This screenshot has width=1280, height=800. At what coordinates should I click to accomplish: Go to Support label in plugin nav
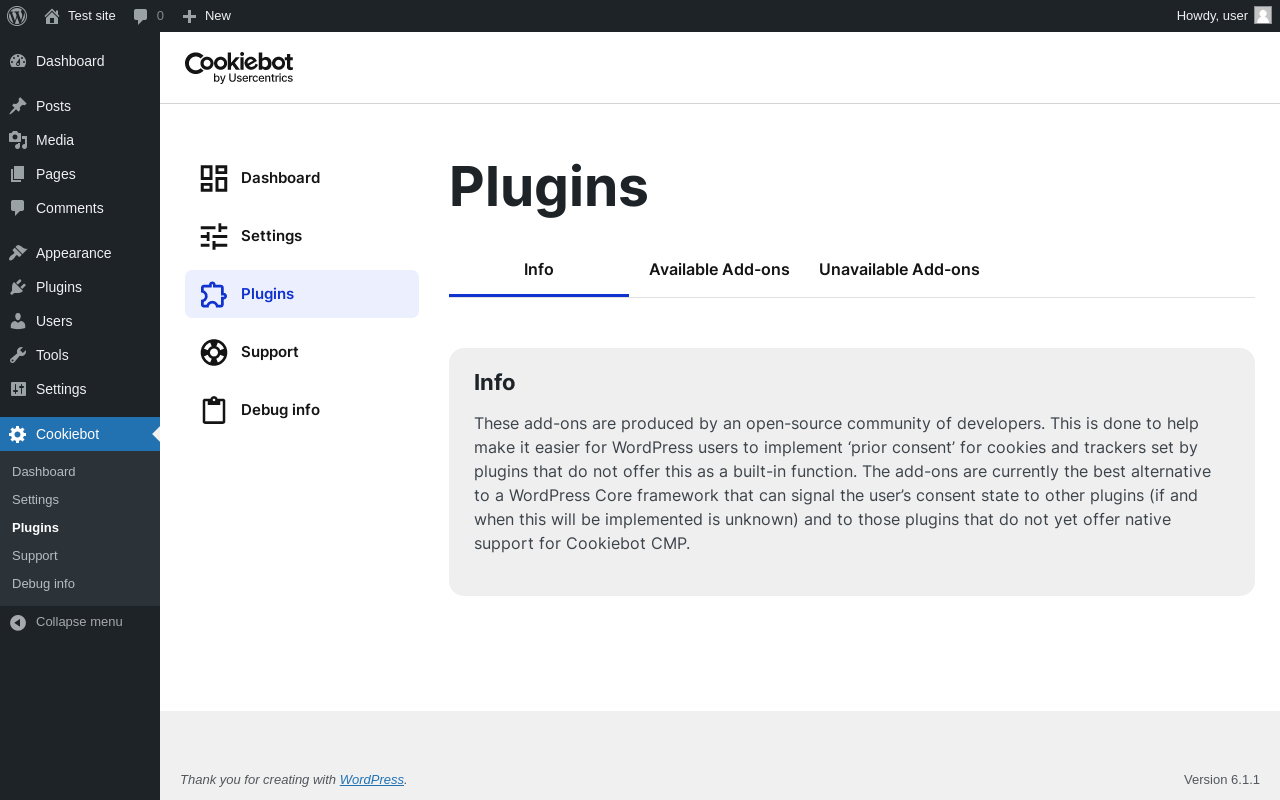coord(270,352)
